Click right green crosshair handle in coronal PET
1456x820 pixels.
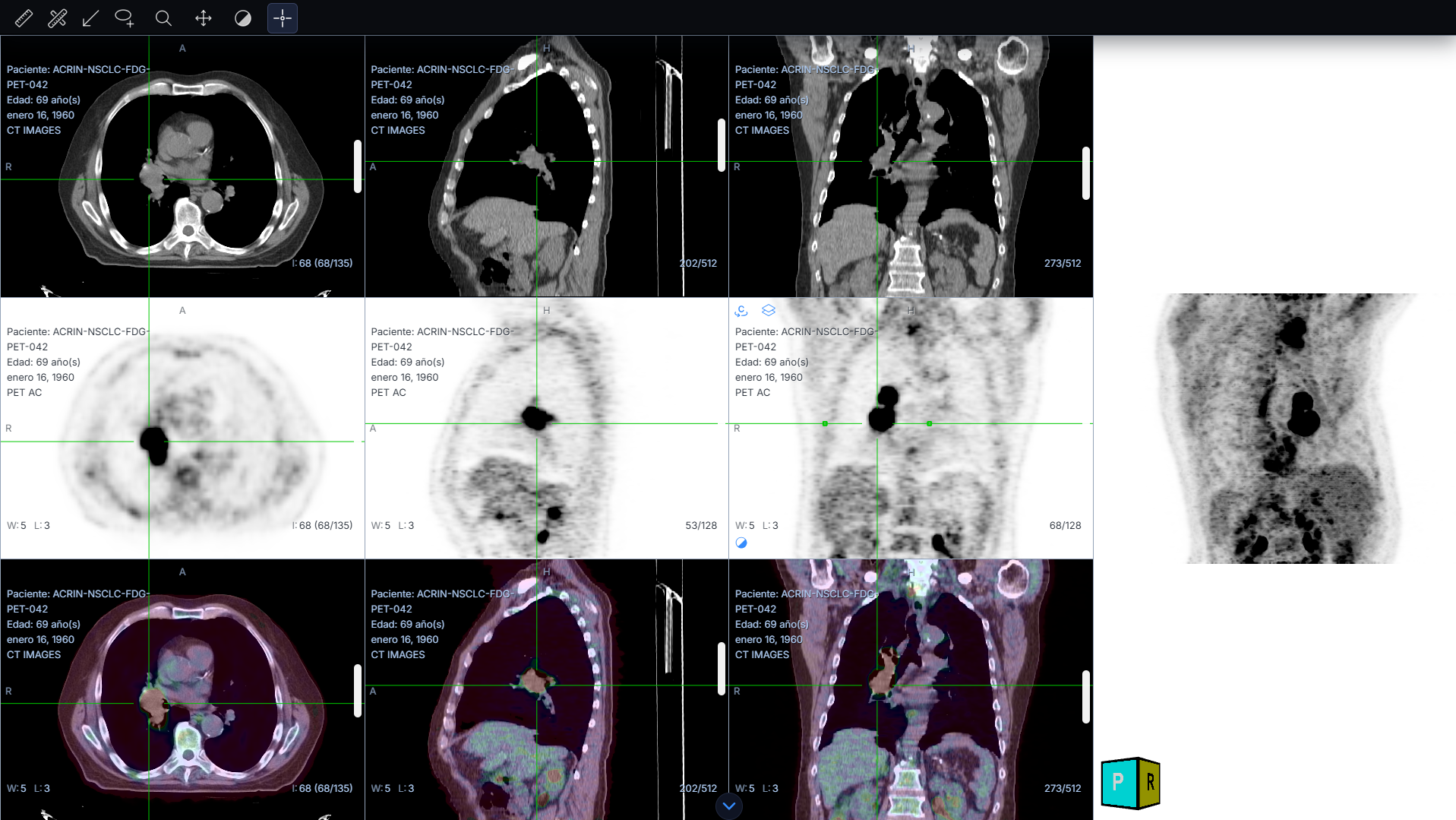point(930,423)
